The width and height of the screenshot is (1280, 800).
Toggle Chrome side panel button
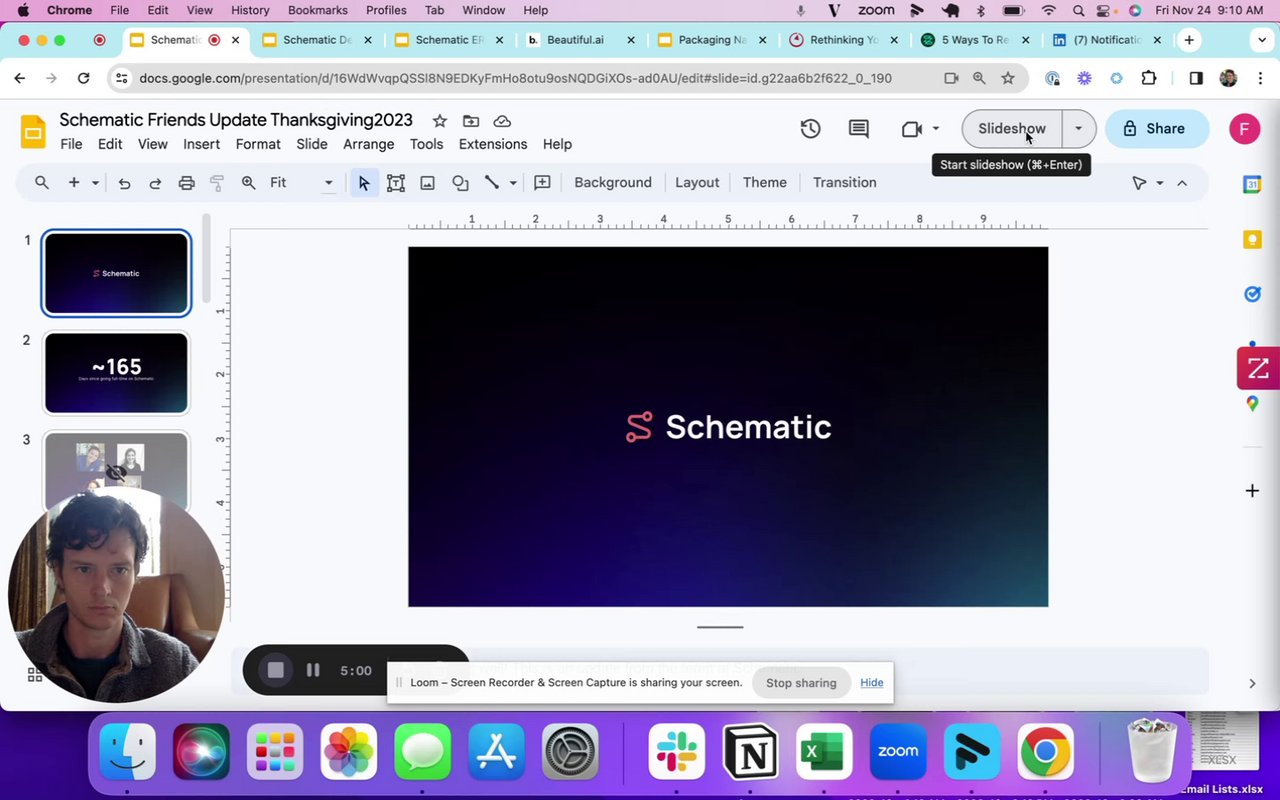pos(1196,78)
